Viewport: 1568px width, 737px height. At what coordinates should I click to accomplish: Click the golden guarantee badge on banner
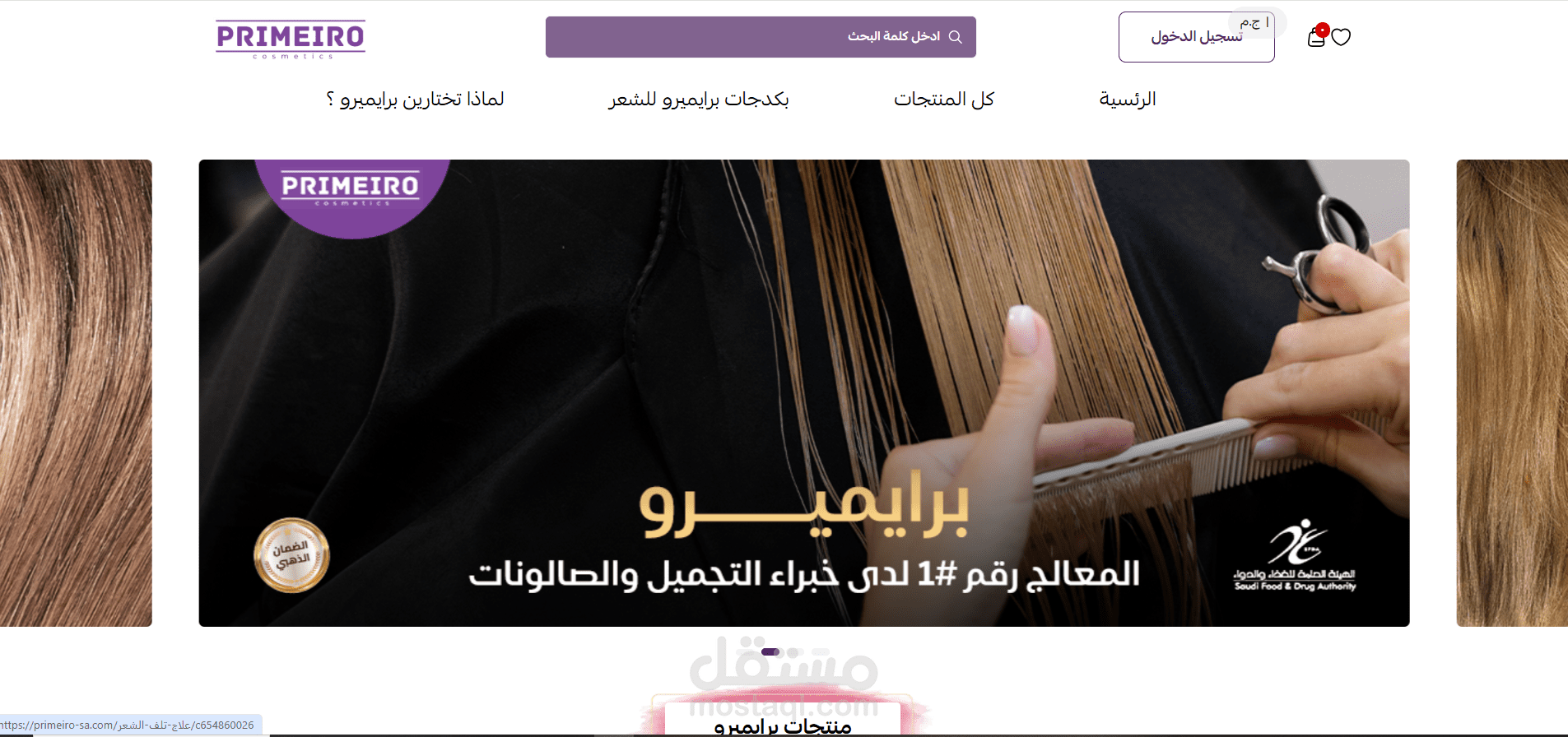tap(291, 555)
